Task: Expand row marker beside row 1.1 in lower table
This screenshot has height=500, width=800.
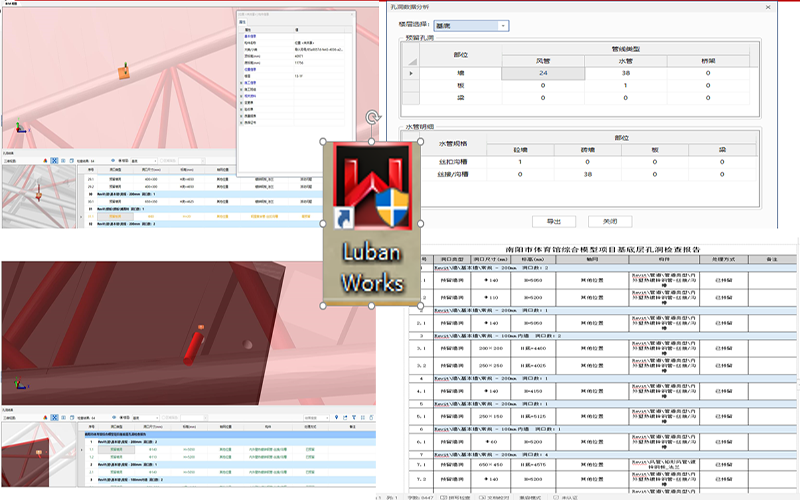Action: click(82, 449)
